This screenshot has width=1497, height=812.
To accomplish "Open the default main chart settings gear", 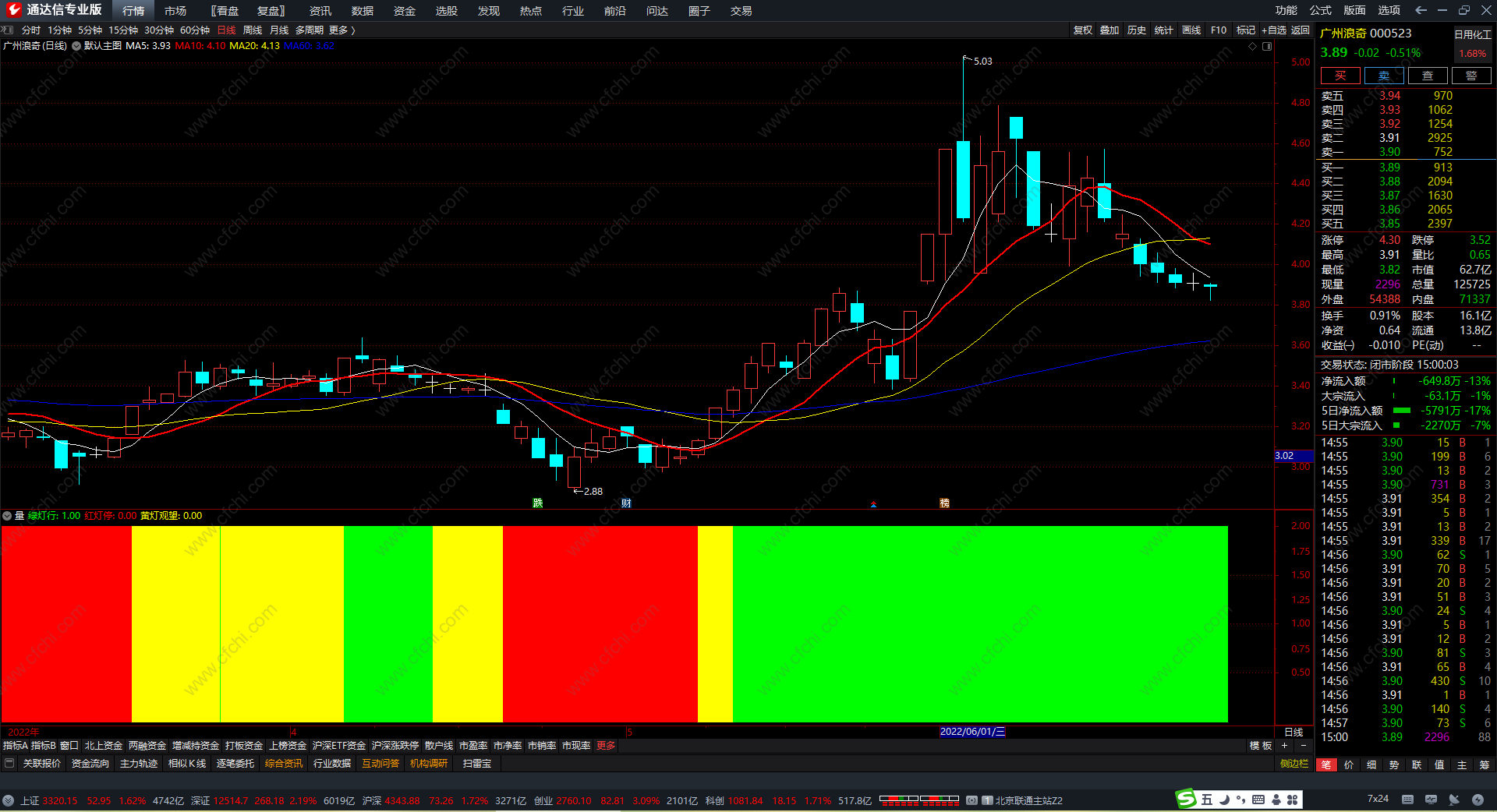I will click(x=76, y=46).
